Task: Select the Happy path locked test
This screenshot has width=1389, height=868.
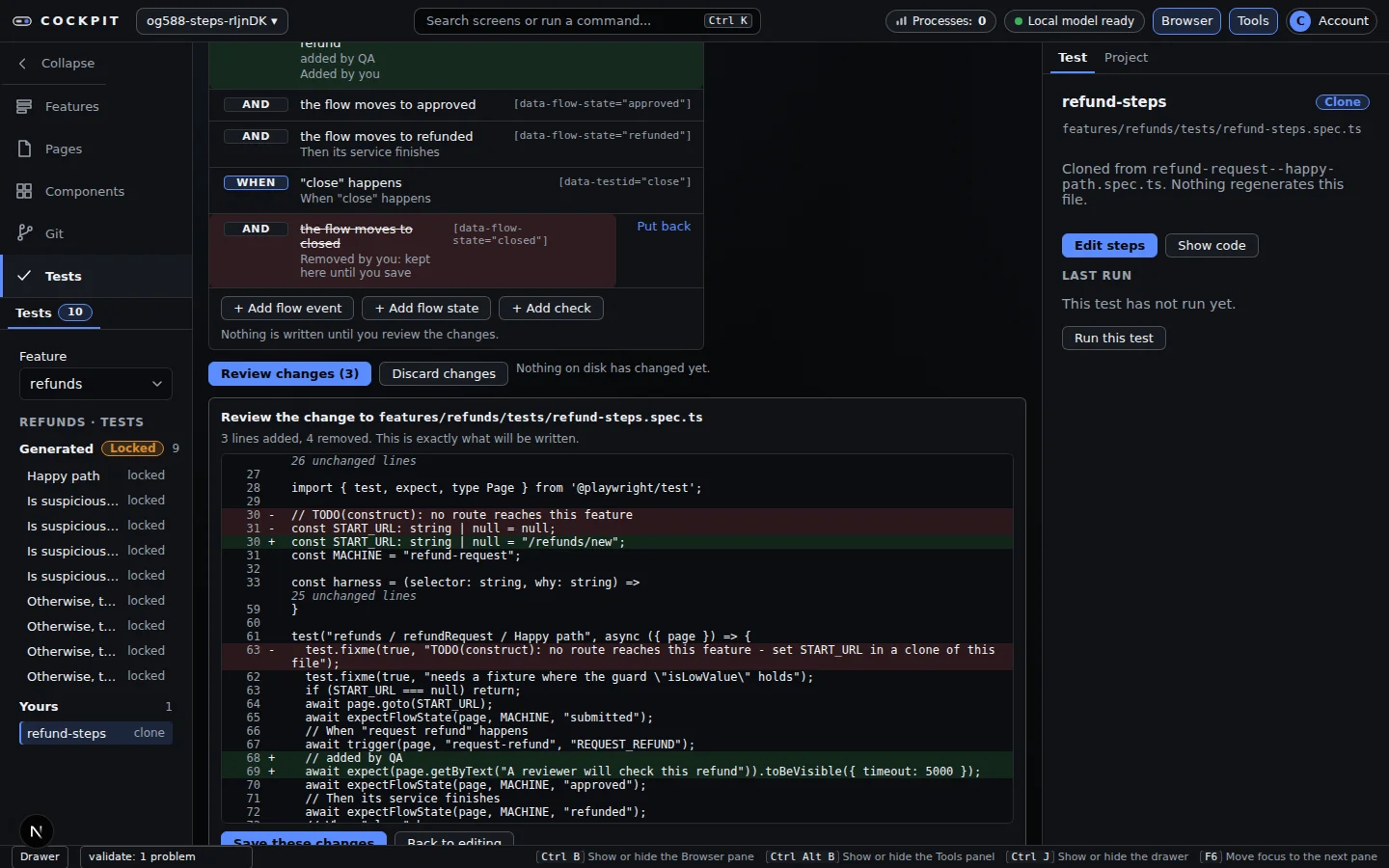Action: tap(95, 475)
